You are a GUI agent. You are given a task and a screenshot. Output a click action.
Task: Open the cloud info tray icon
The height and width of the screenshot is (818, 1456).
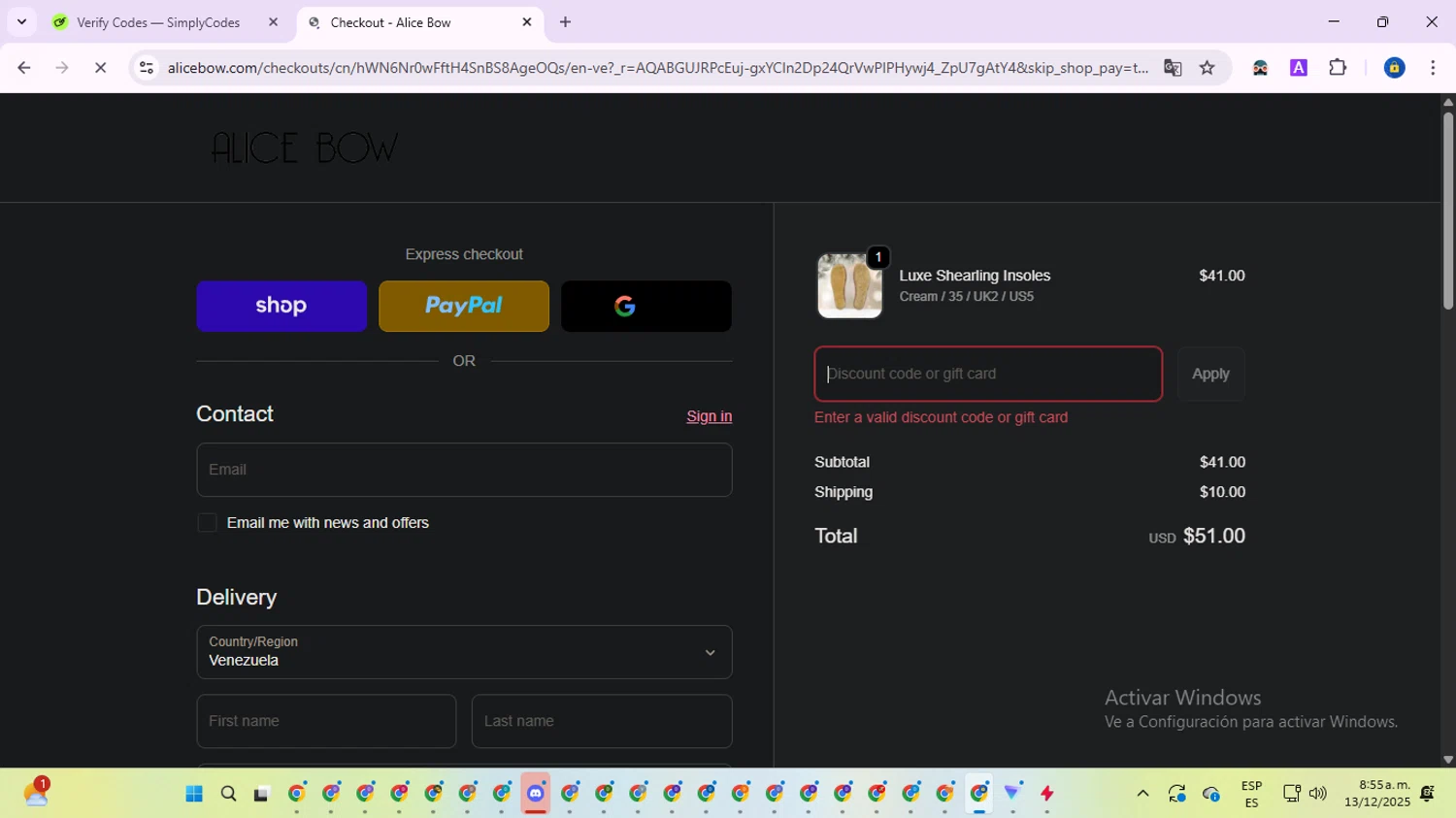click(1211, 794)
